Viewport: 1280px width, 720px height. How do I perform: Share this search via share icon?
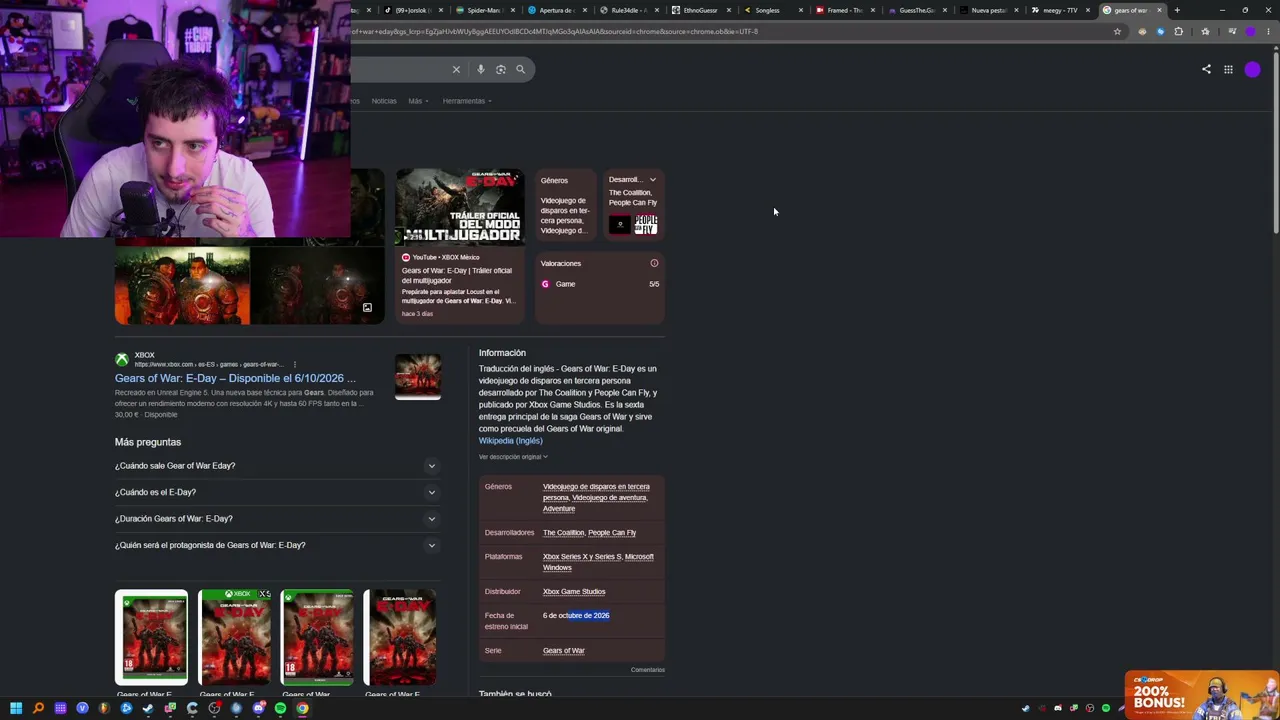coord(1206,69)
